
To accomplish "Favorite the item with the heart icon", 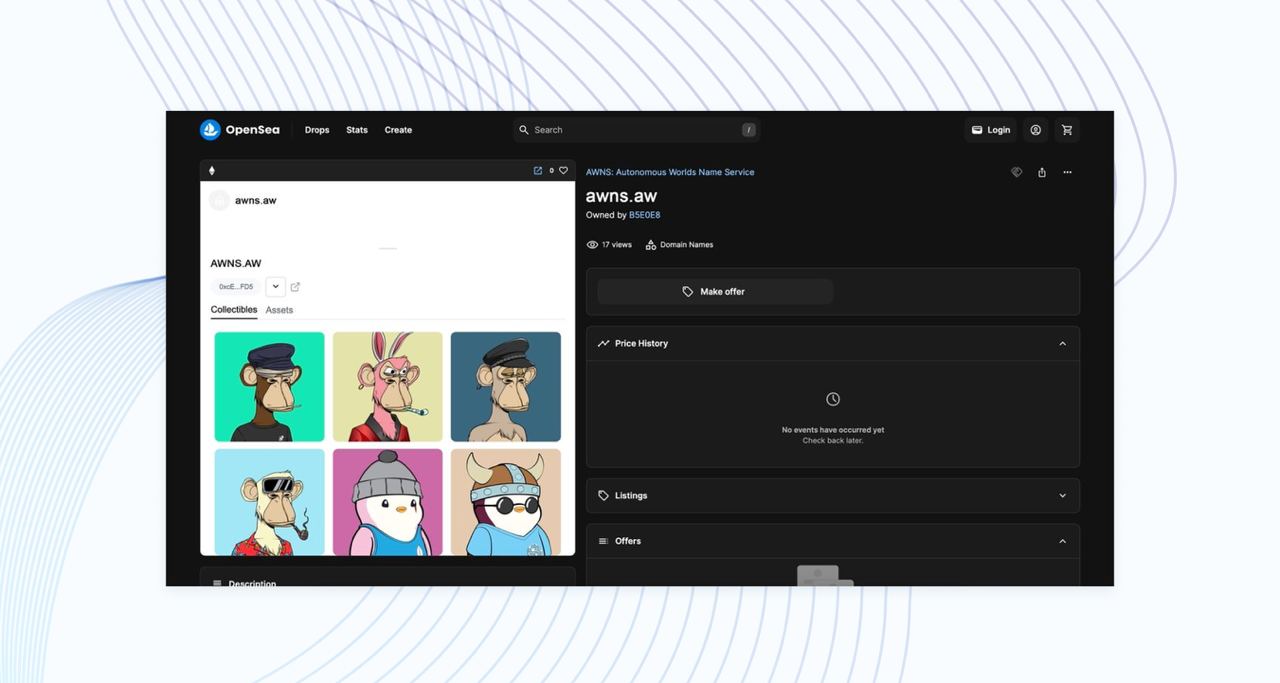I will pyautogui.click(x=563, y=171).
